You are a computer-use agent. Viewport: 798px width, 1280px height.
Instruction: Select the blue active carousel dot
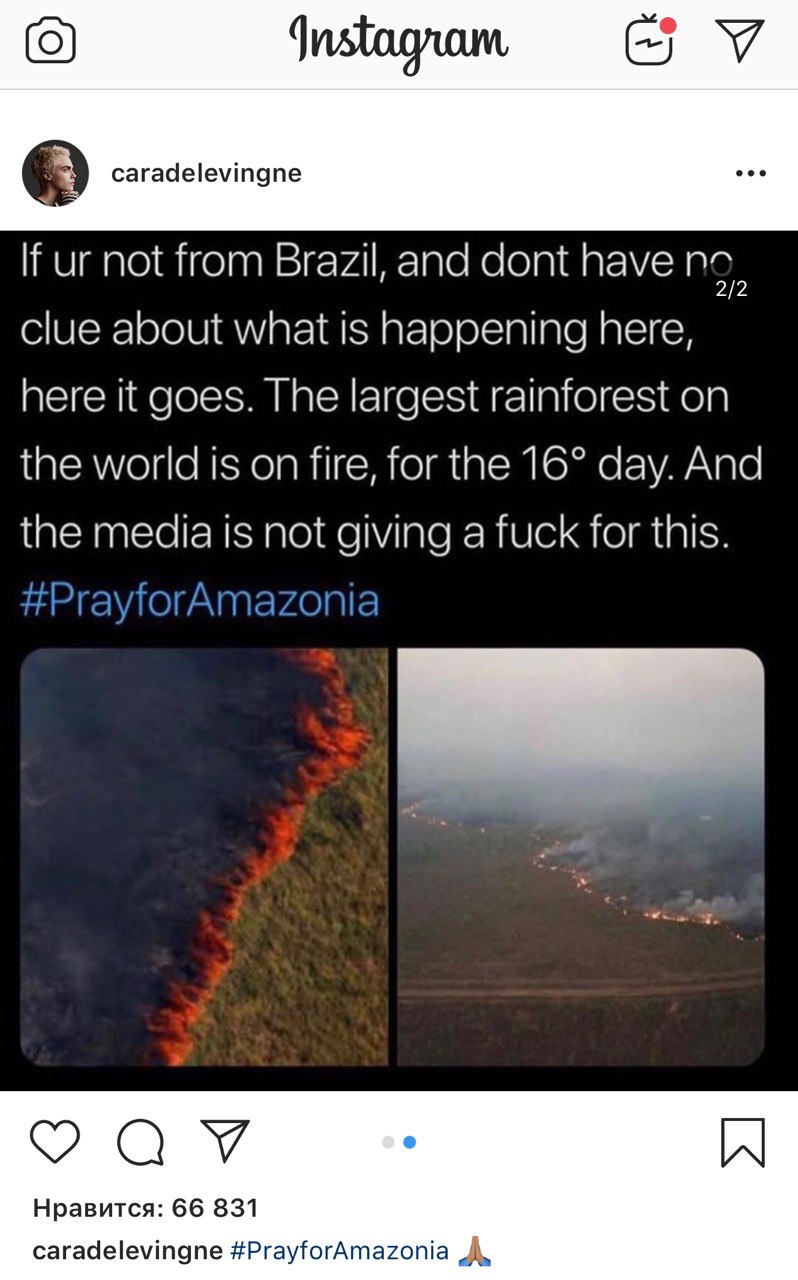409,1142
